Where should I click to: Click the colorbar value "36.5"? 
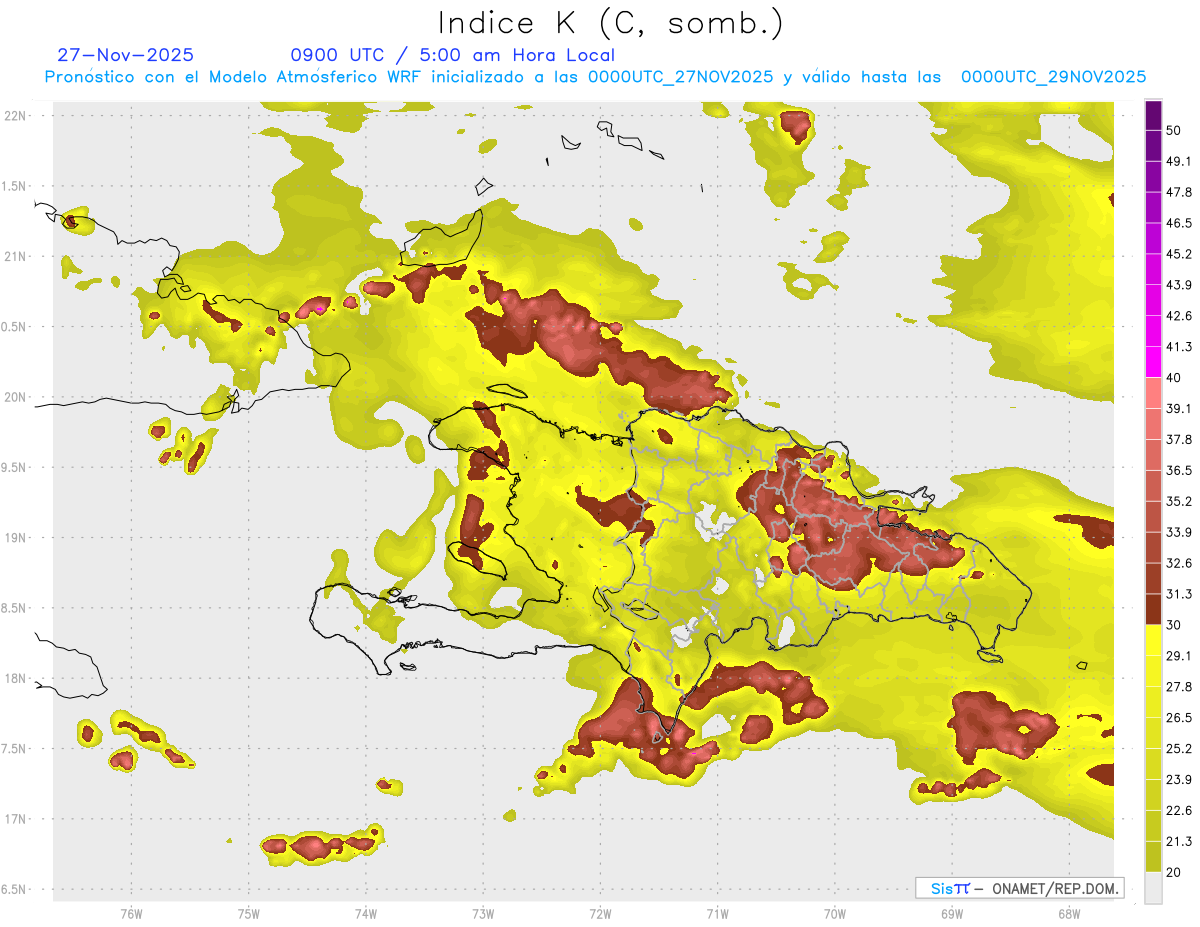pos(1179,471)
